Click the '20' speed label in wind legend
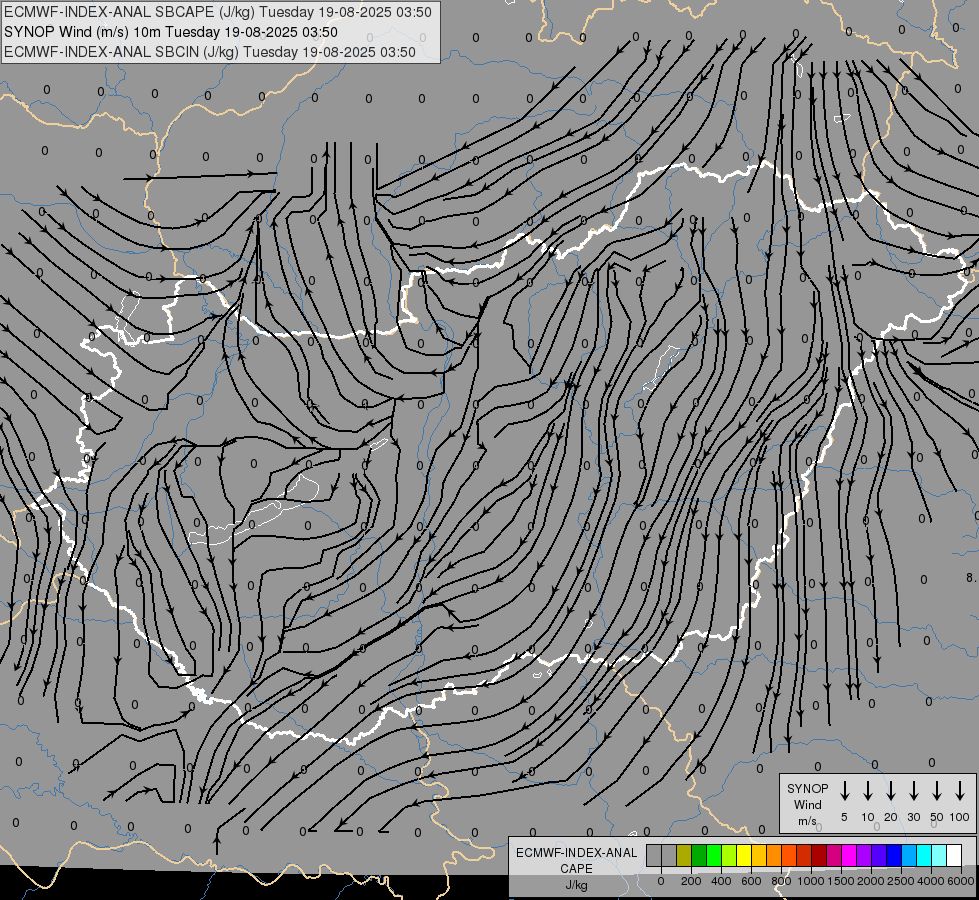979x900 pixels. pos(891,817)
